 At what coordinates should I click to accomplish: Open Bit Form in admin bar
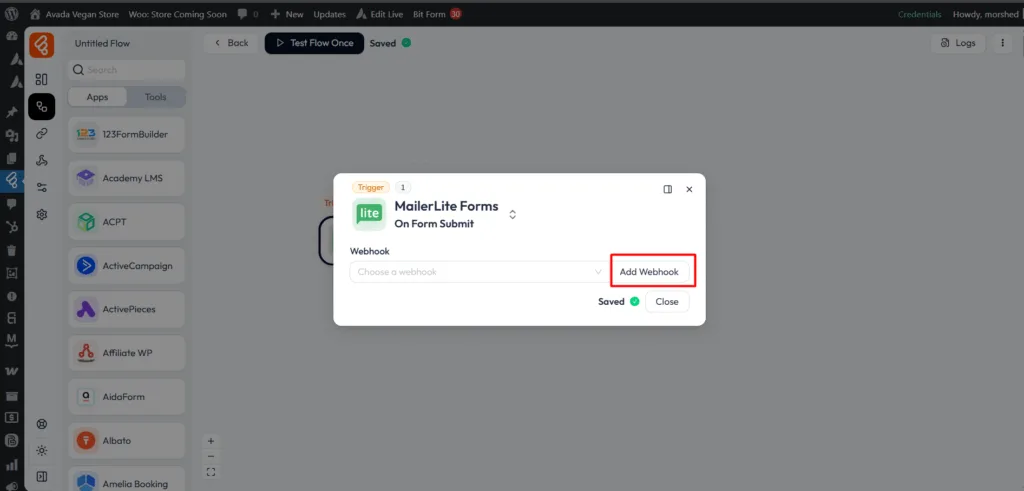tap(437, 14)
